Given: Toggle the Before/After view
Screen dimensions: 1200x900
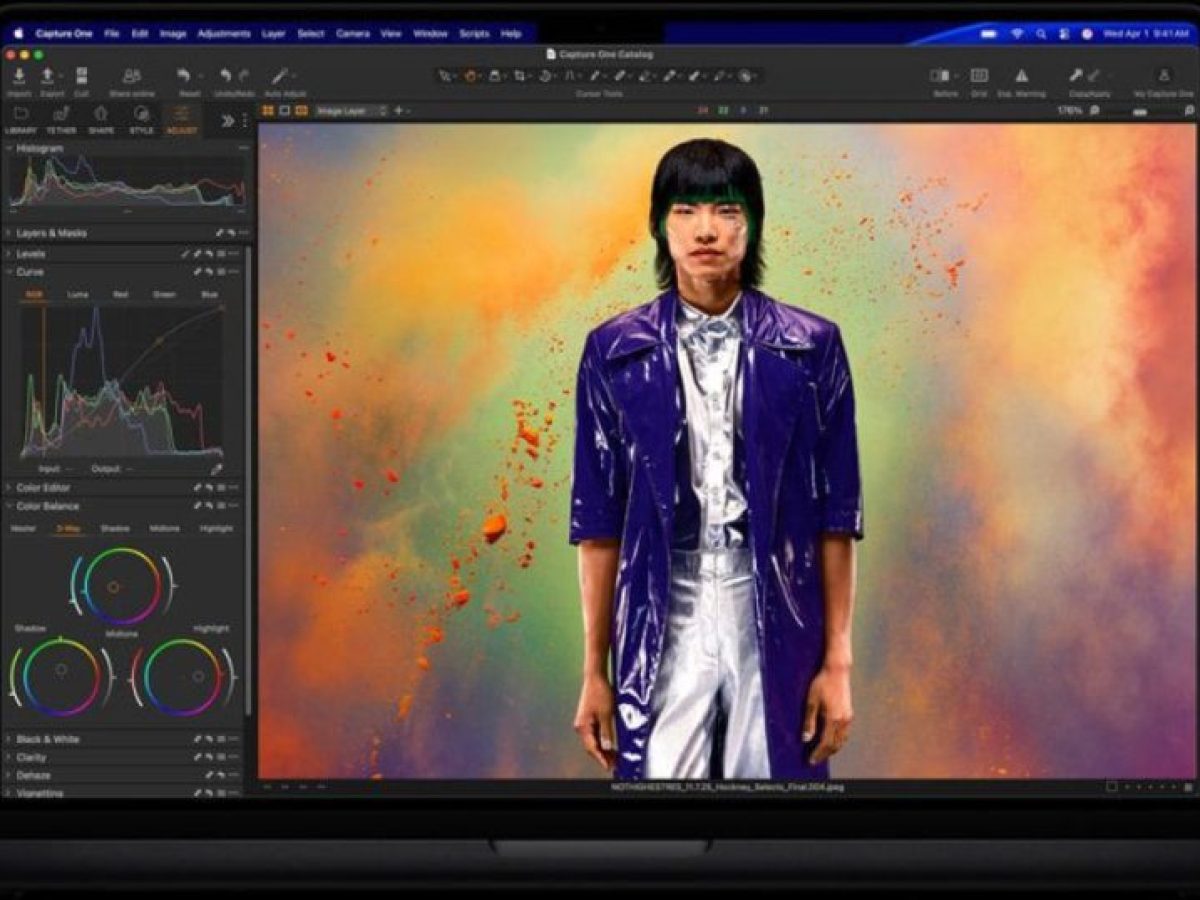Looking at the screenshot, I should 940,76.
